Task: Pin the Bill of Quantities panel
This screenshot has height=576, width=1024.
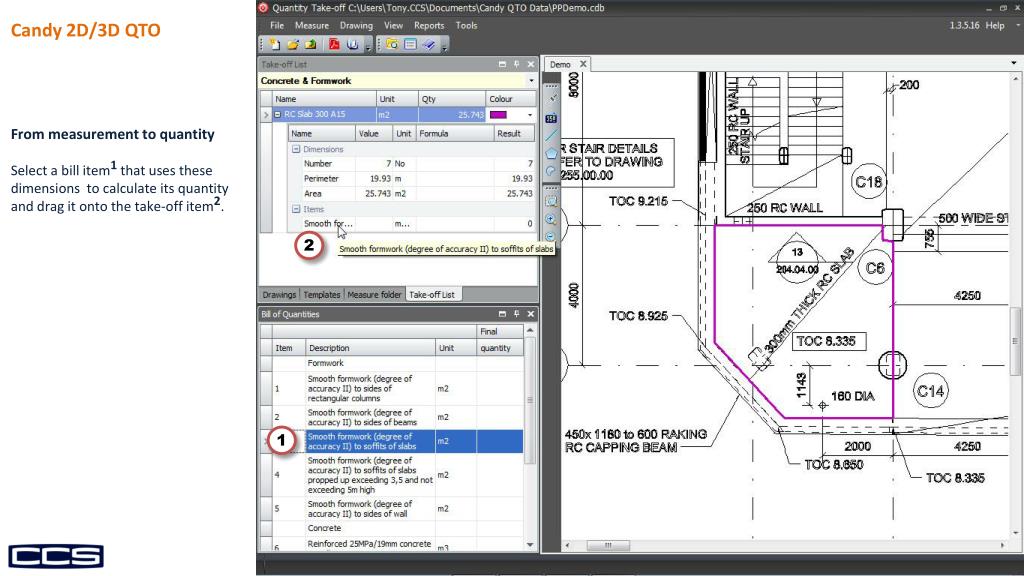Action: coord(517,314)
